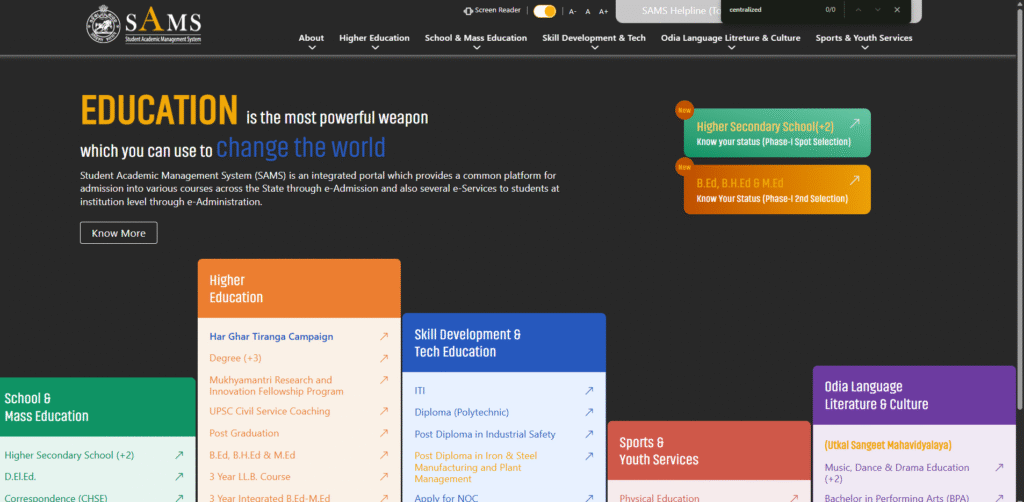This screenshot has height=502, width=1024.
Task: Click the (Utkal Sangeet Mahavidyalaya) heading
Action: [x=888, y=445]
